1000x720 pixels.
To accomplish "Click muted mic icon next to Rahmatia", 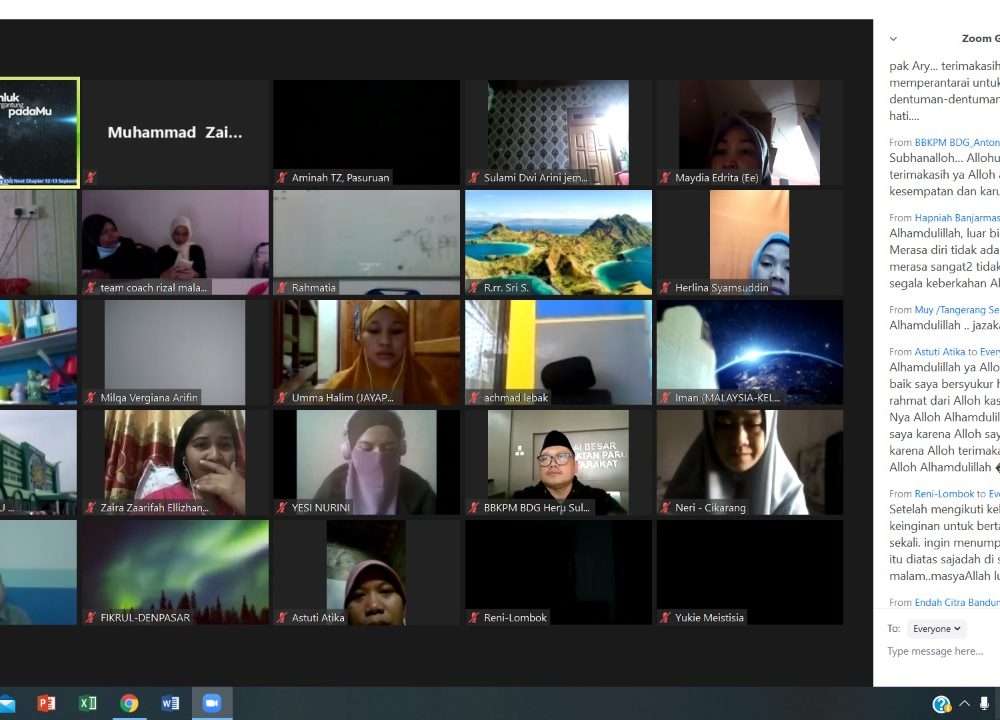I will click(x=282, y=288).
